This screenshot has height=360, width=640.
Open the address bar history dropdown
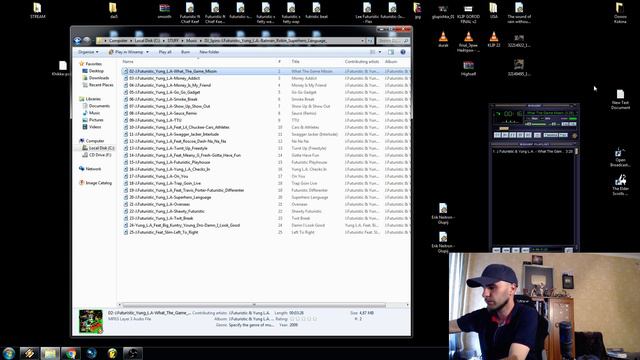362,41
